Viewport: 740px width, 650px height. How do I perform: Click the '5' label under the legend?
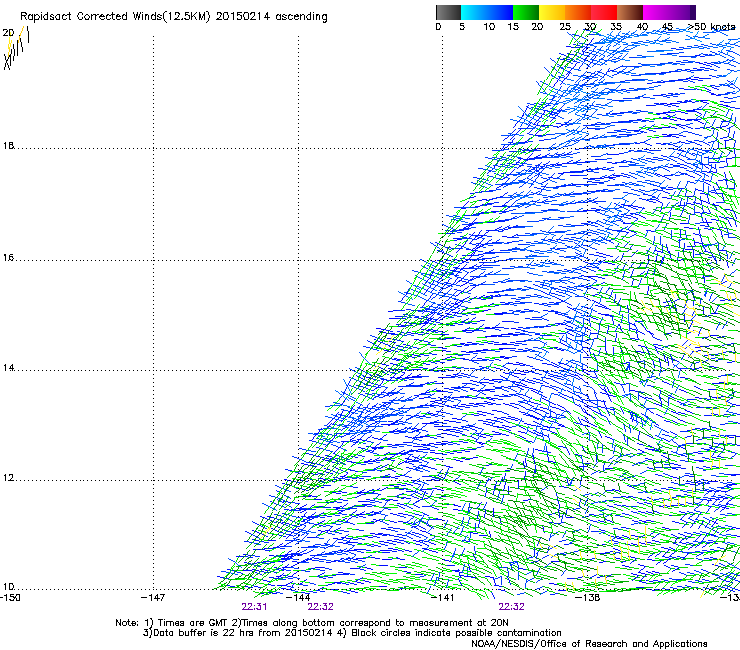[462, 27]
